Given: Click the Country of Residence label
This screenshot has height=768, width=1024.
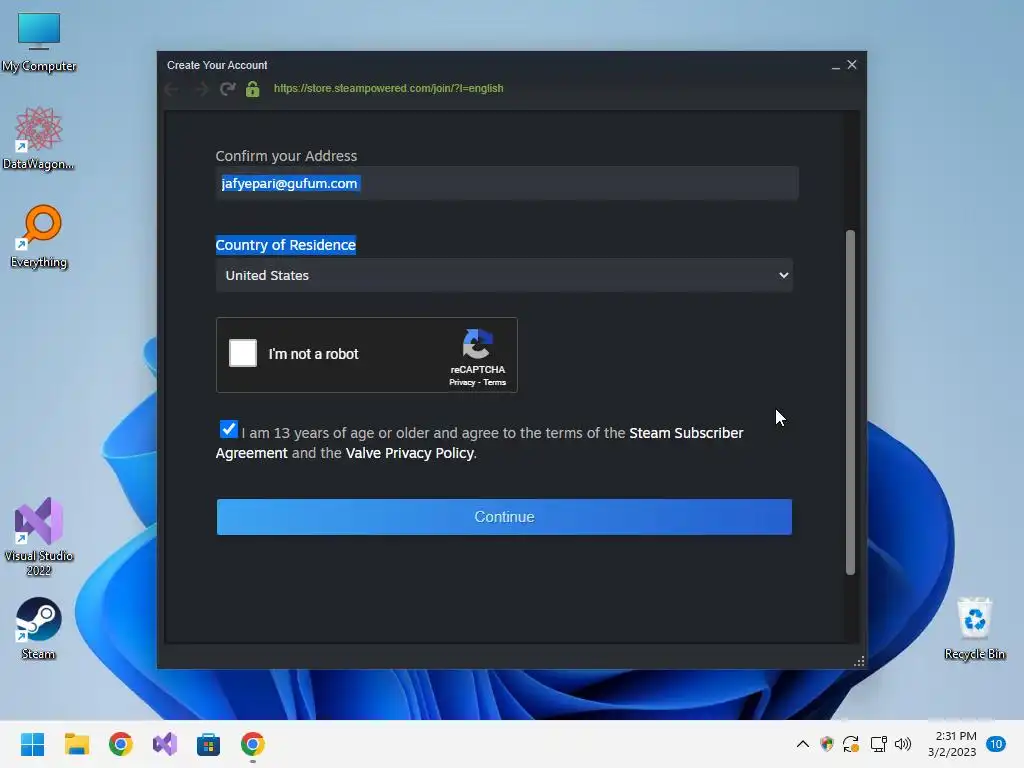Looking at the screenshot, I should click(x=285, y=245).
